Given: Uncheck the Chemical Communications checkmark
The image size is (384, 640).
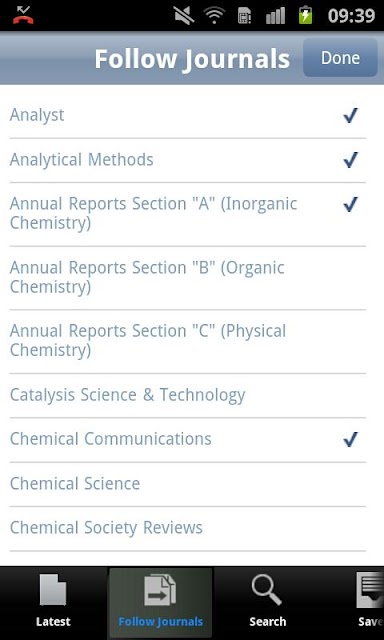Looking at the screenshot, I should [351, 440].
